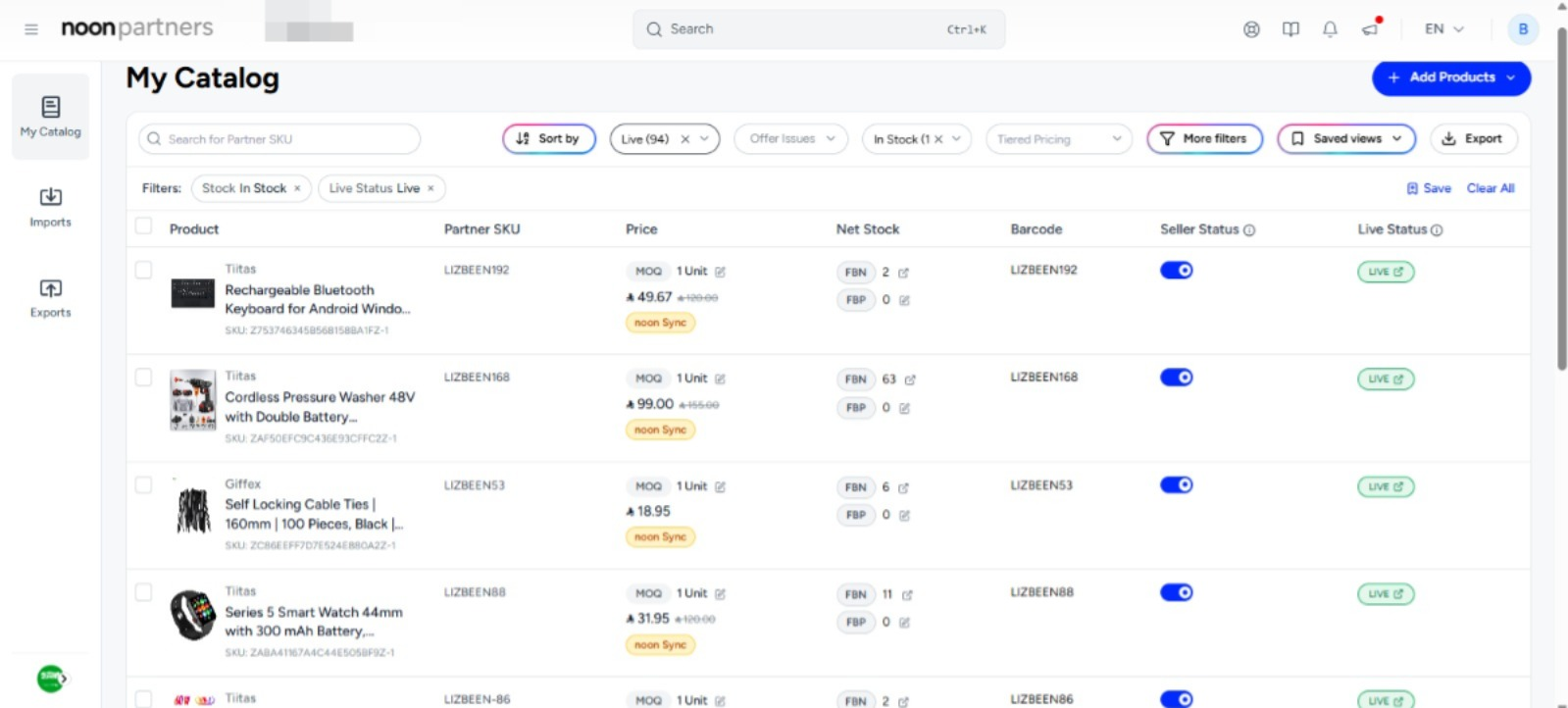Check the Cordless Pressure Washer row
The image size is (1568, 708).
coord(144,377)
